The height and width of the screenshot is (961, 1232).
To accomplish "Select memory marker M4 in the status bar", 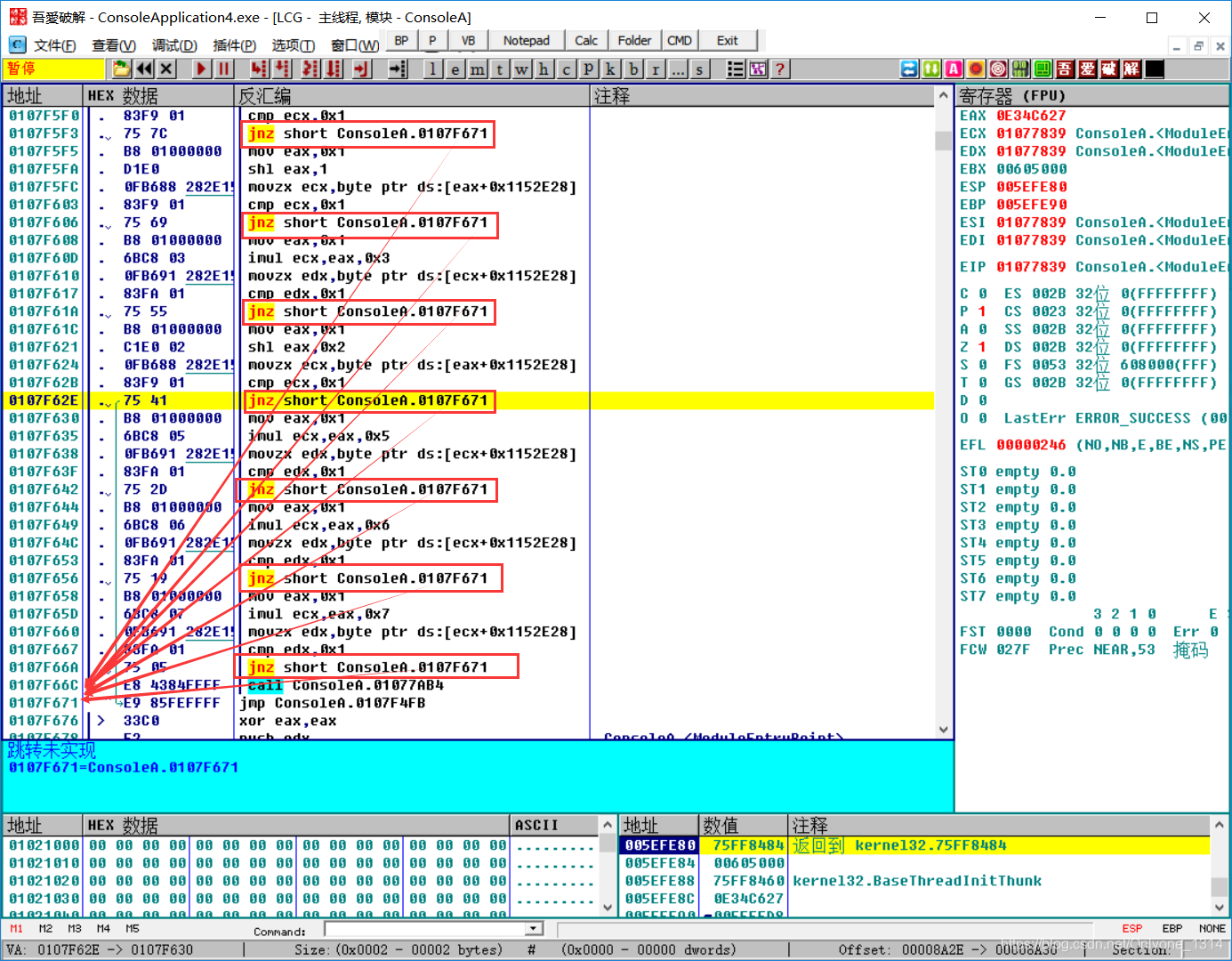I will (x=103, y=929).
